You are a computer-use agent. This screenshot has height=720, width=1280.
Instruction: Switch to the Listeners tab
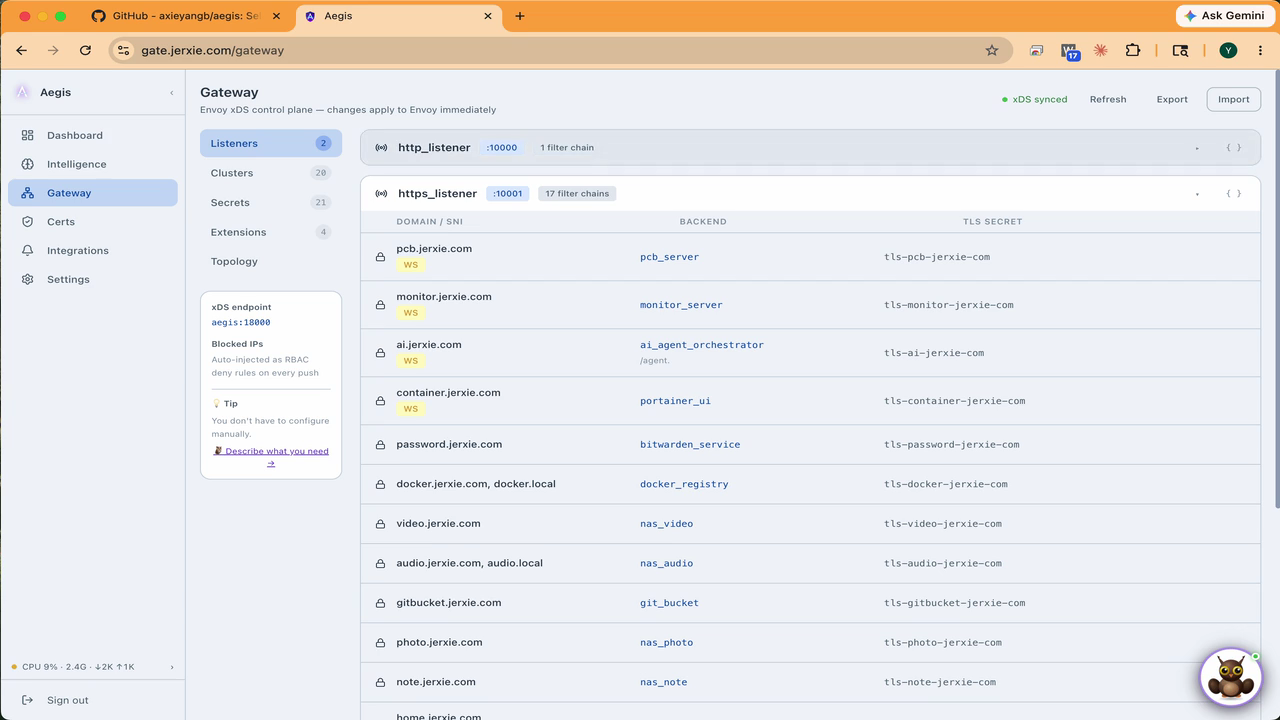click(x=271, y=143)
